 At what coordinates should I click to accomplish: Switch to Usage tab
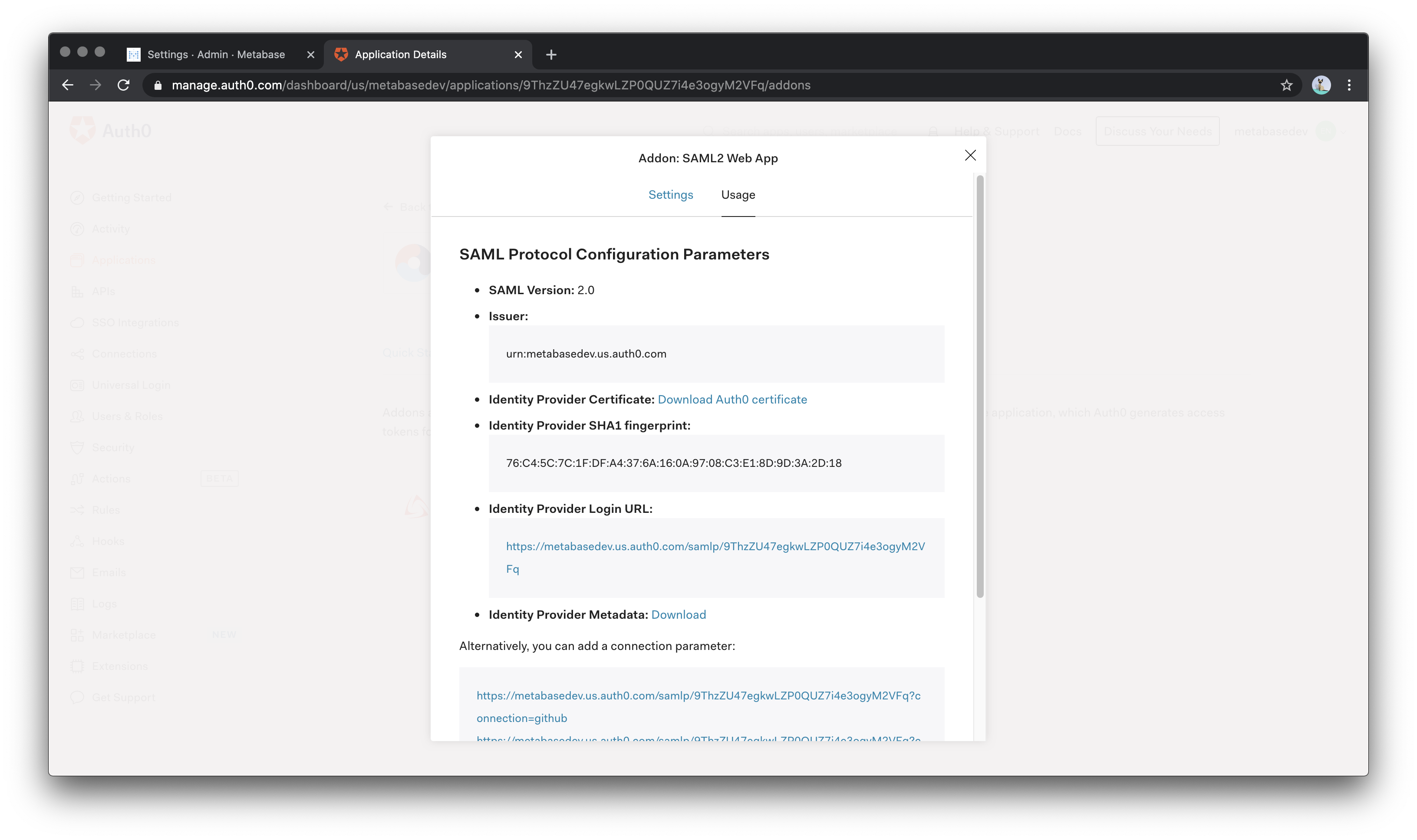(x=738, y=195)
